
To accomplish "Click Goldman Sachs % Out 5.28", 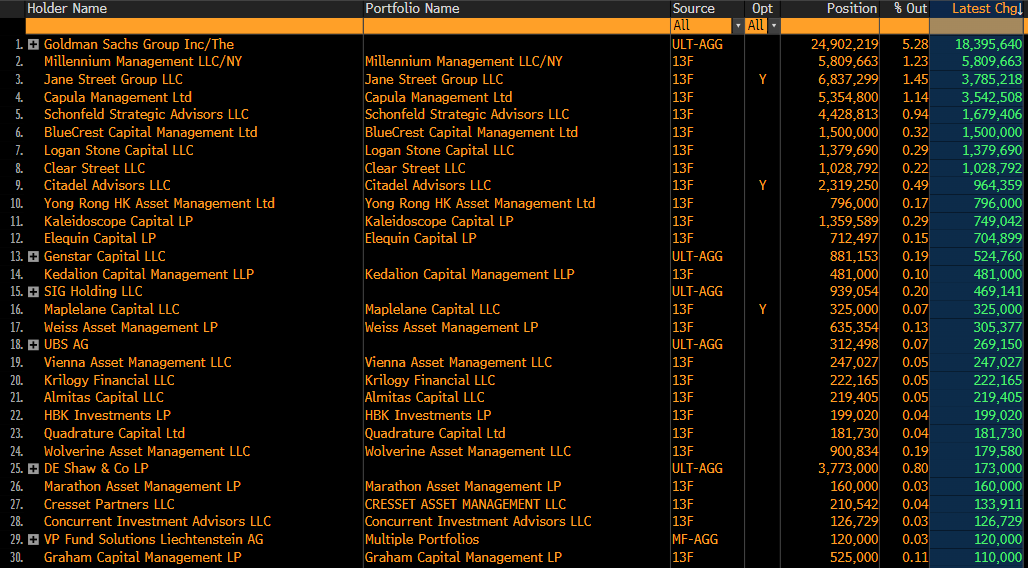I will point(915,45).
